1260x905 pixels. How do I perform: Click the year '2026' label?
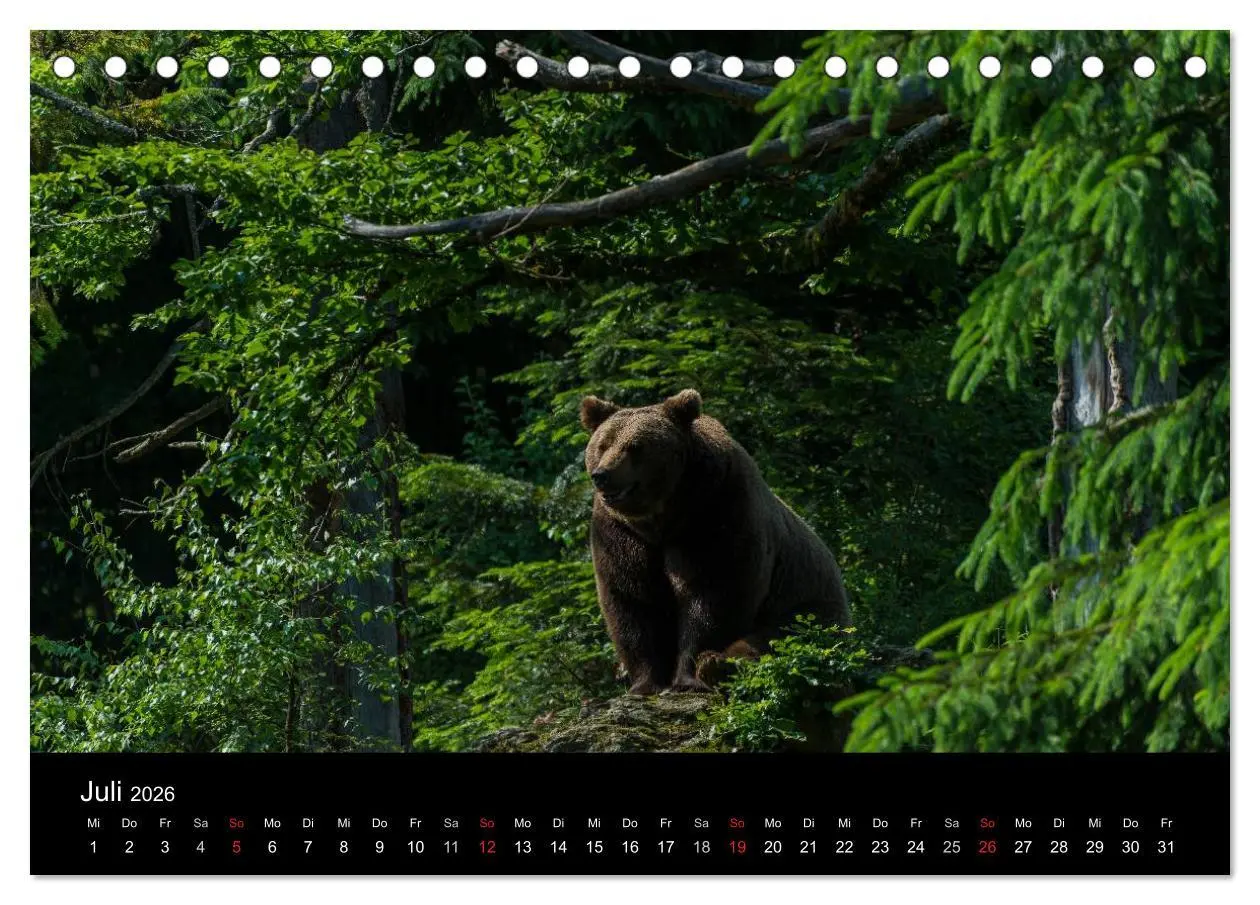(x=152, y=794)
